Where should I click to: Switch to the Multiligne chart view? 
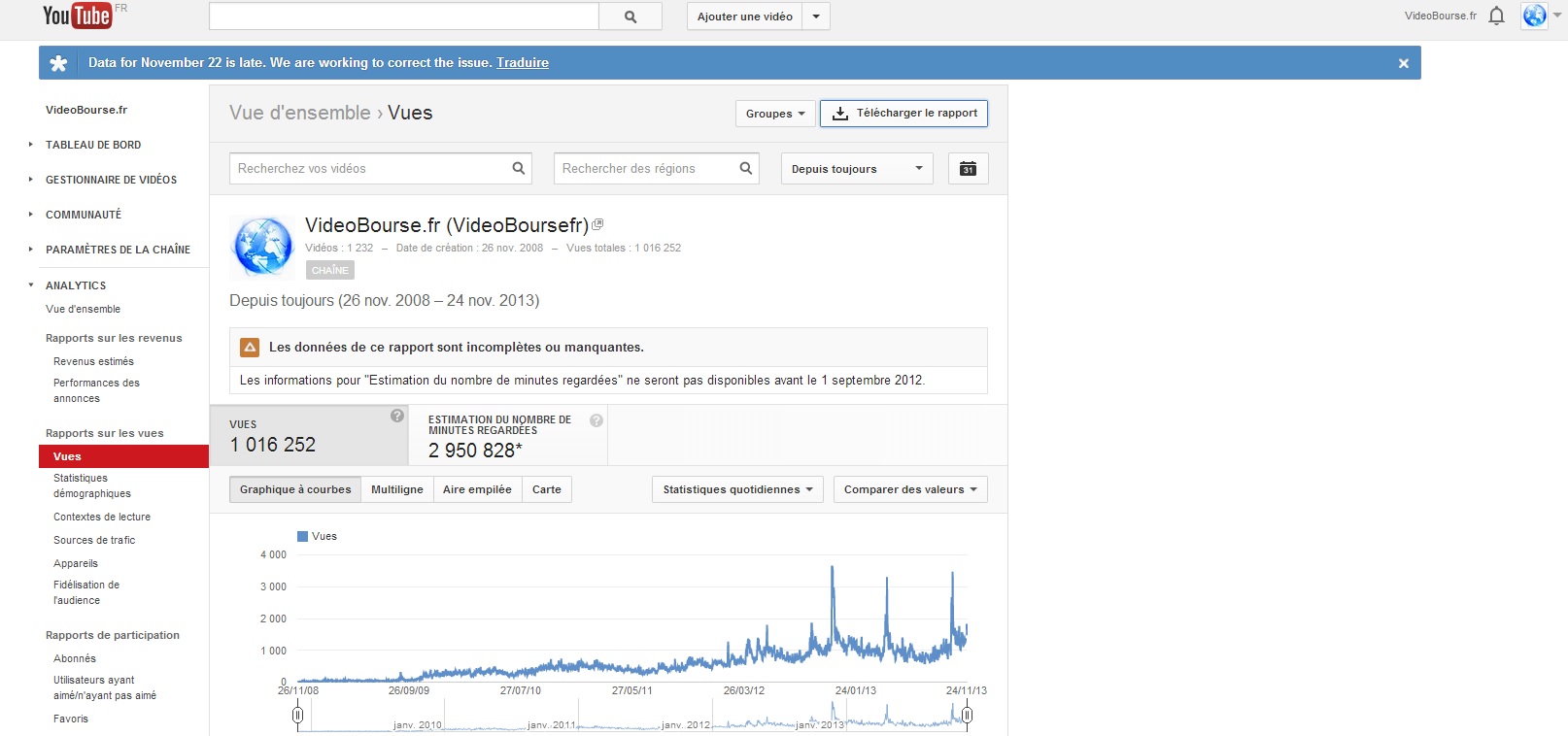(x=396, y=489)
